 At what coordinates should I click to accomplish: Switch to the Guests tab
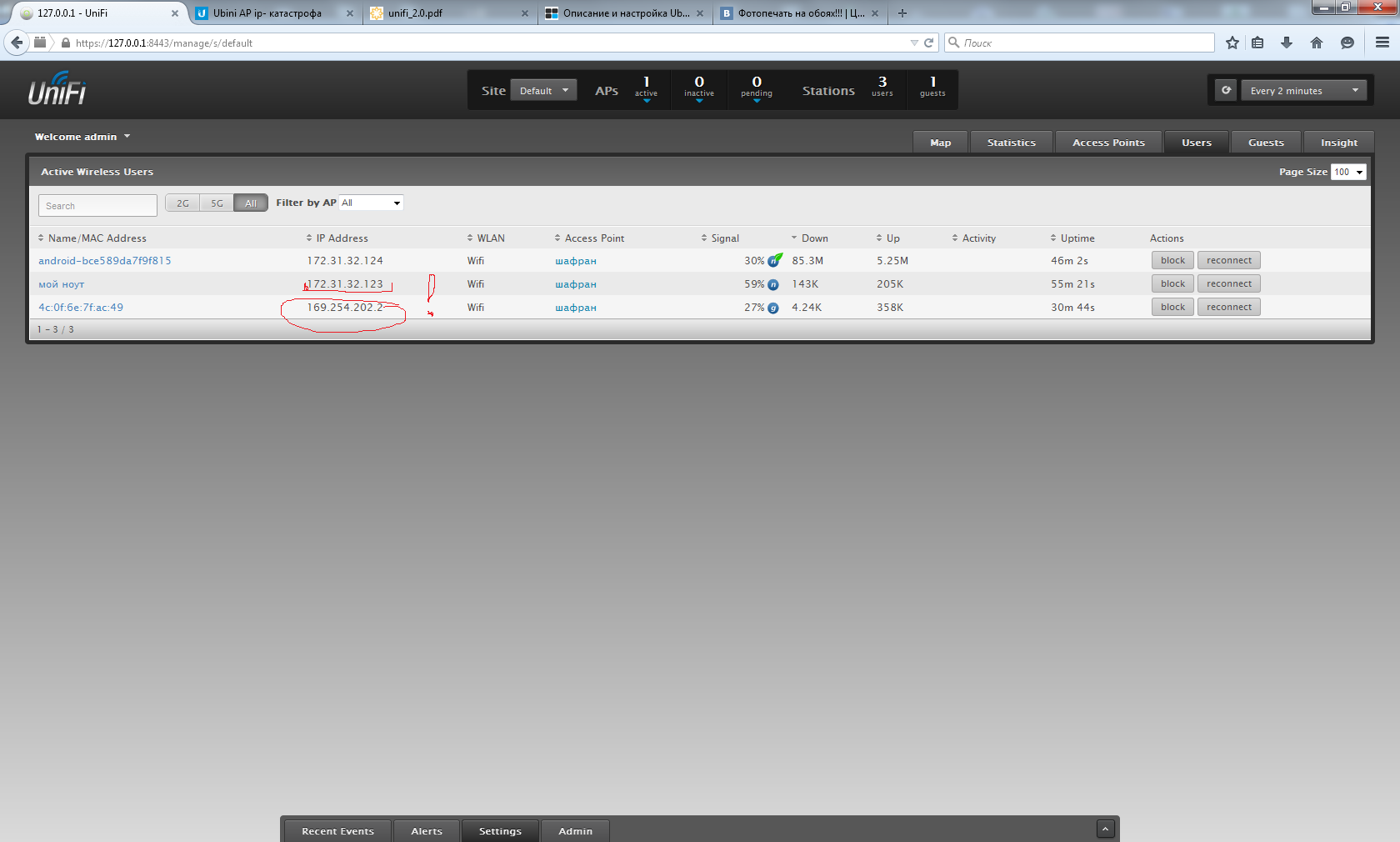tap(1266, 143)
